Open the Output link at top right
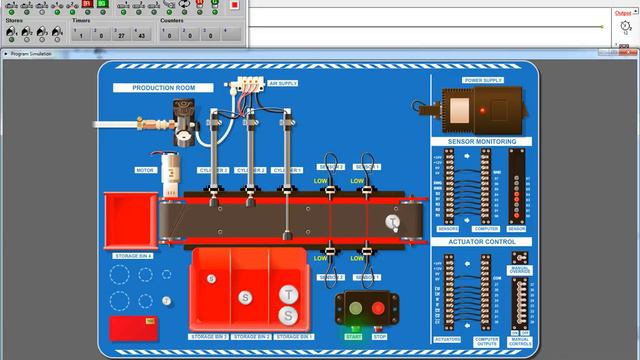Viewport: 640px width, 360px height. [623, 13]
